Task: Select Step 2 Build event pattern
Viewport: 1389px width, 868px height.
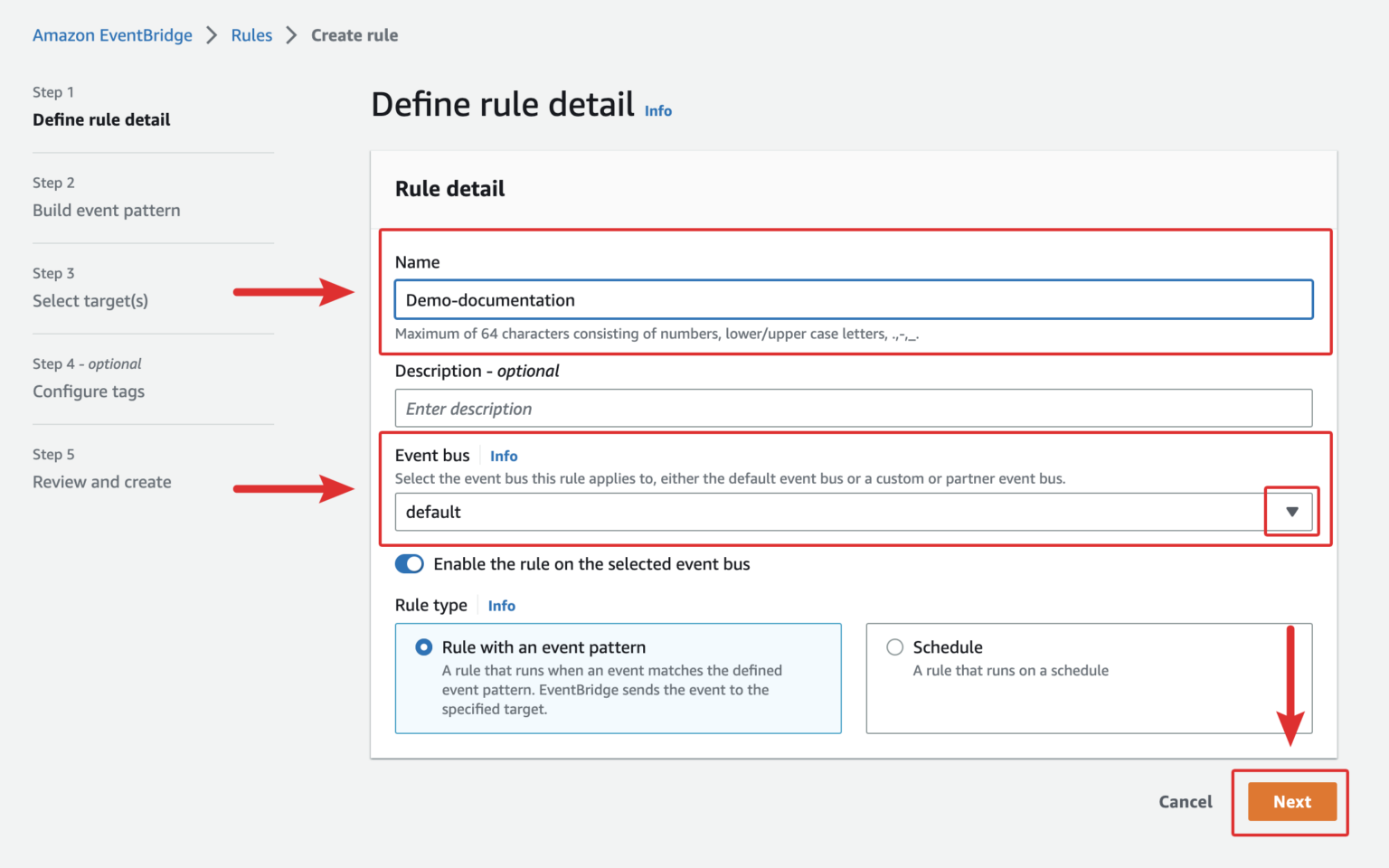Action: [106, 210]
